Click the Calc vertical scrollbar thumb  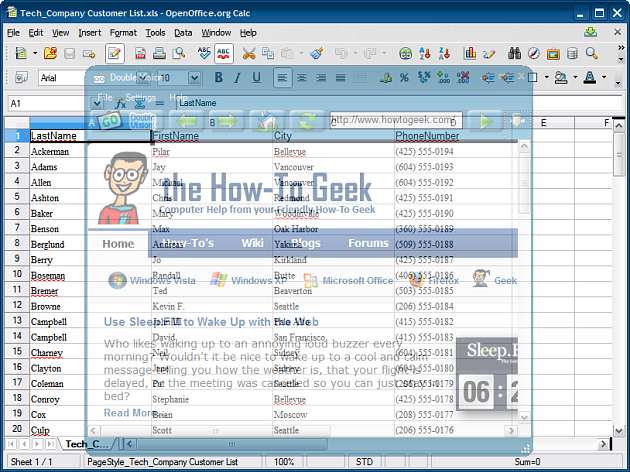point(619,155)
